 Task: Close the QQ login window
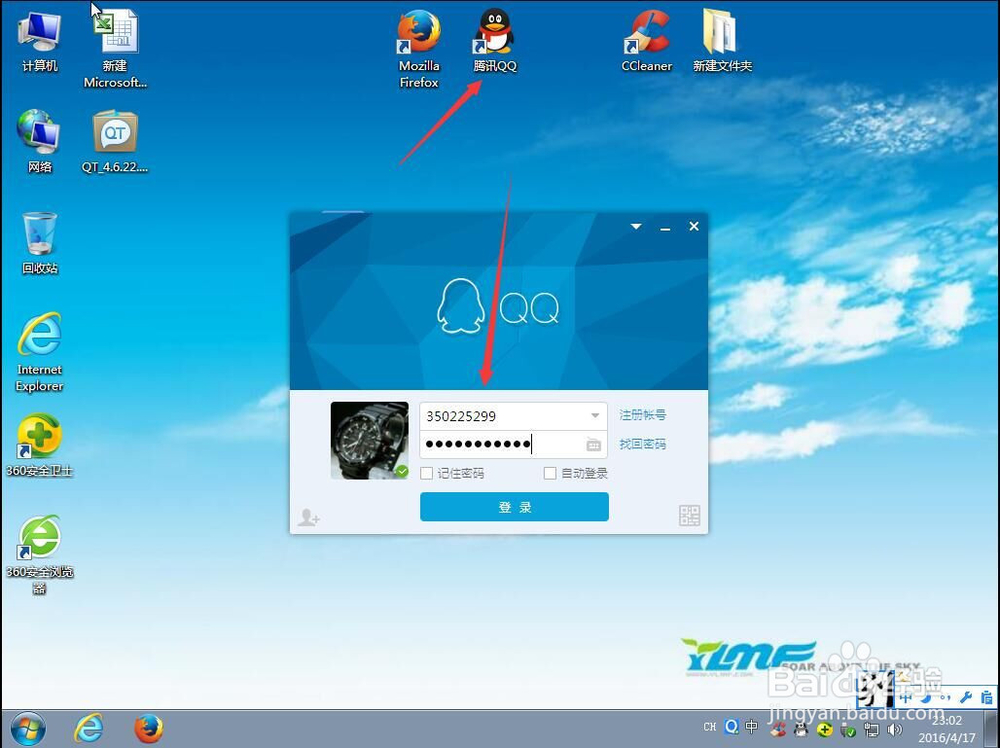click(x=694, y=226)
